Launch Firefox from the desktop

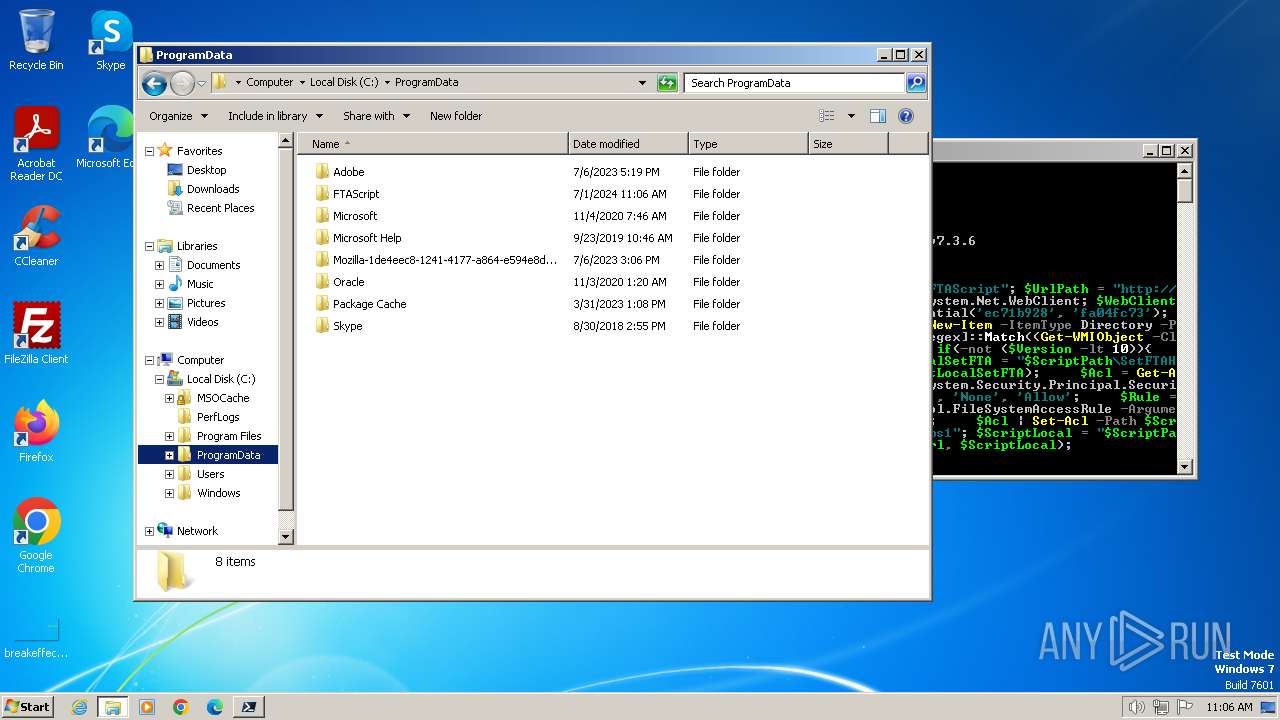(36, 431)
